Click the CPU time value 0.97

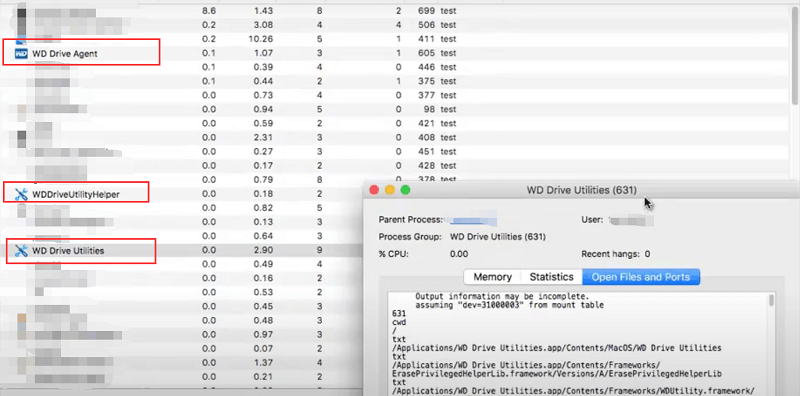(264, 335)
